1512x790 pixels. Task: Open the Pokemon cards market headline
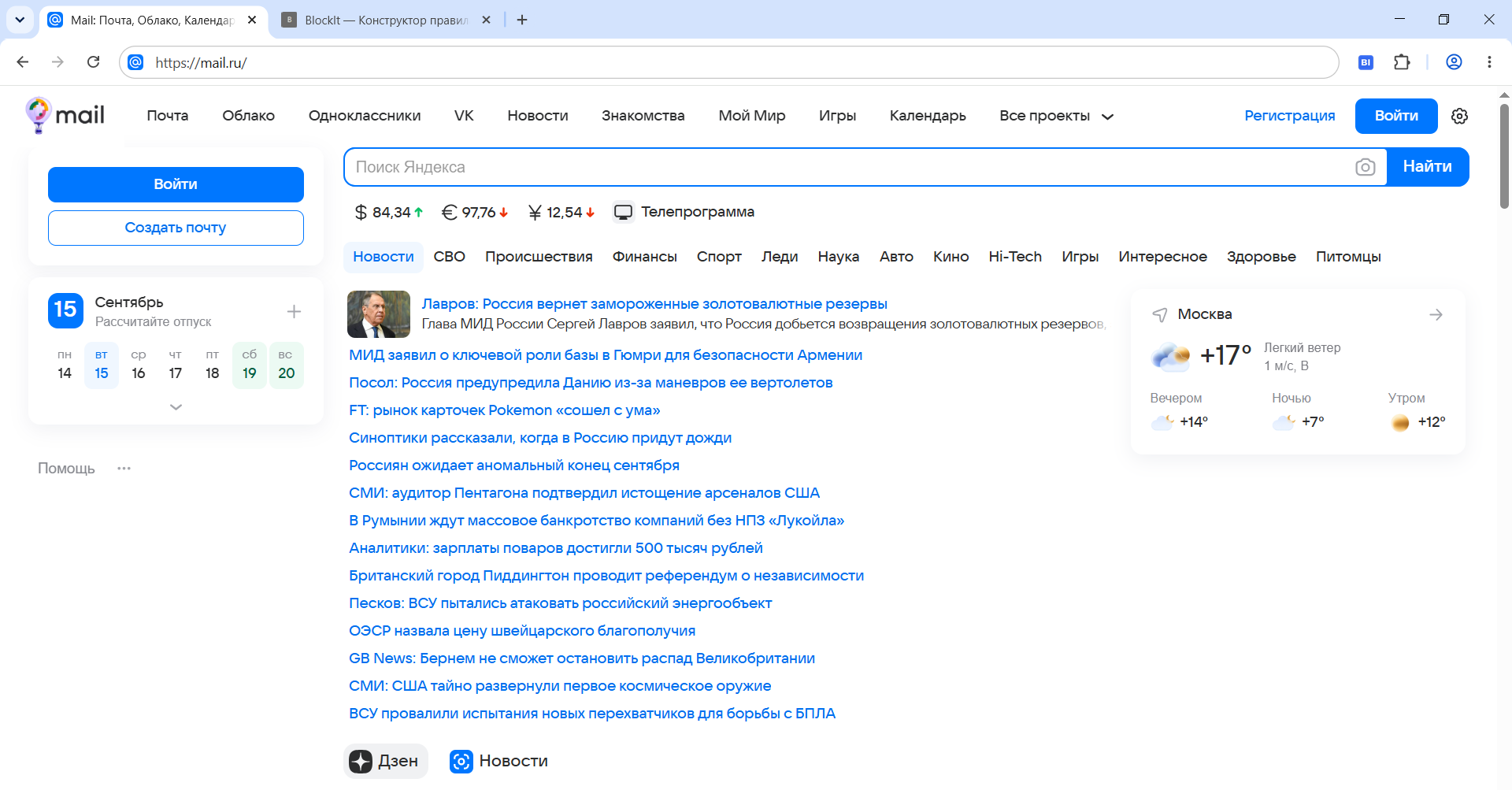pyautogui.click(x=504, y=410)
